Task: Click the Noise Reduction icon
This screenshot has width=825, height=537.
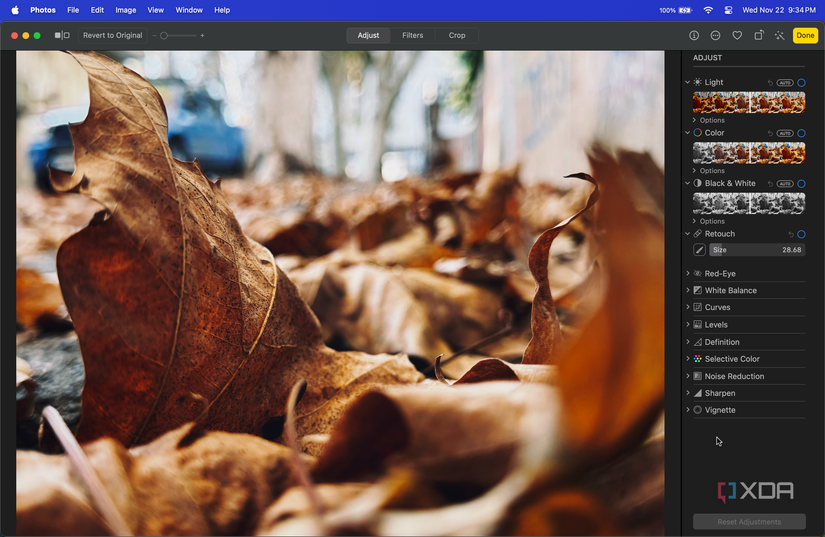Action: coord(697,376)
